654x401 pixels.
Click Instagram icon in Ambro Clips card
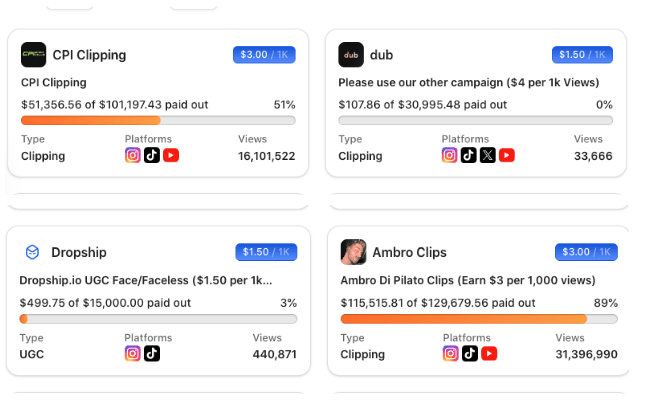click(x=451, y=353)
